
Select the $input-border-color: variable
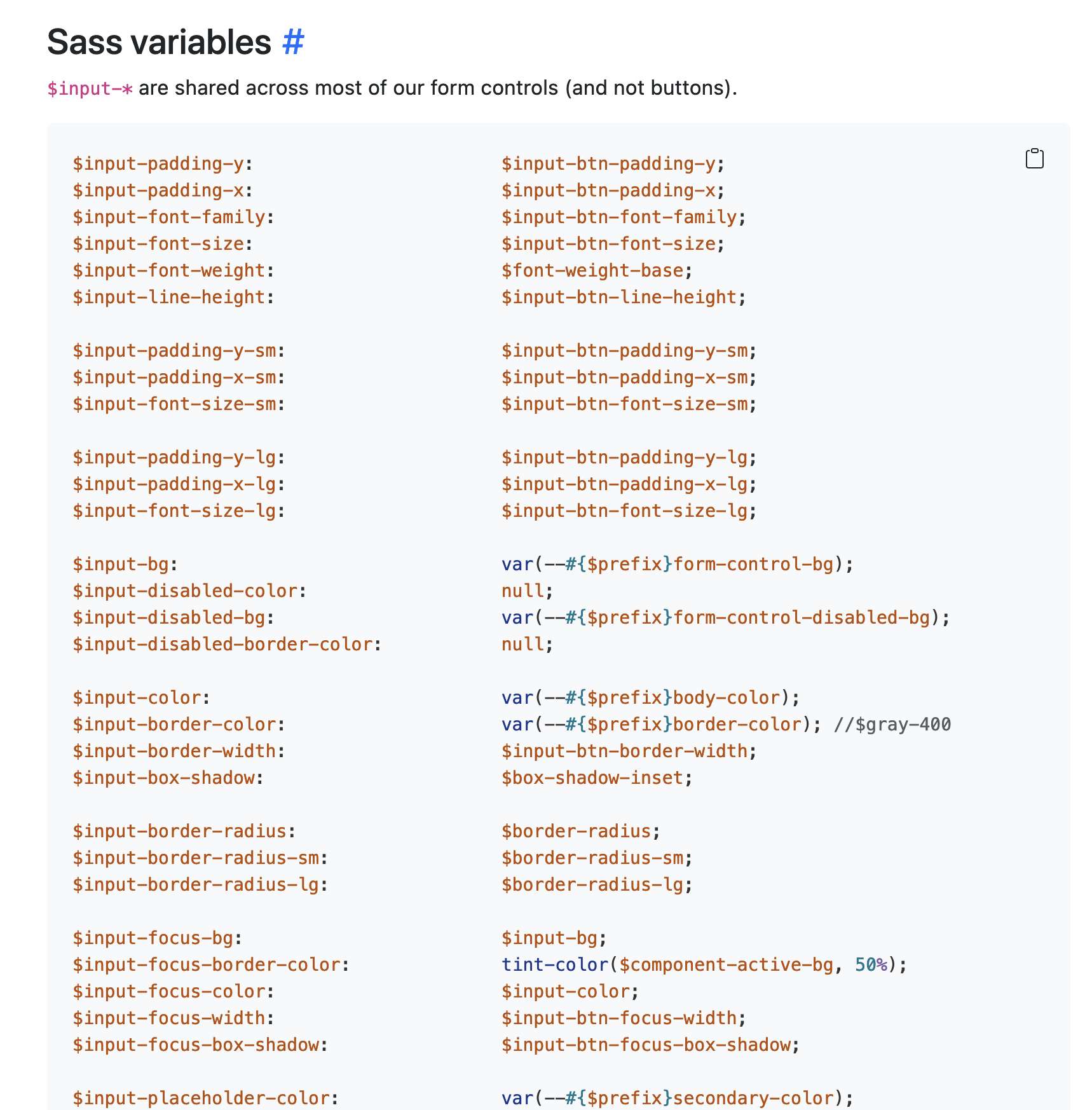point(179,725)
